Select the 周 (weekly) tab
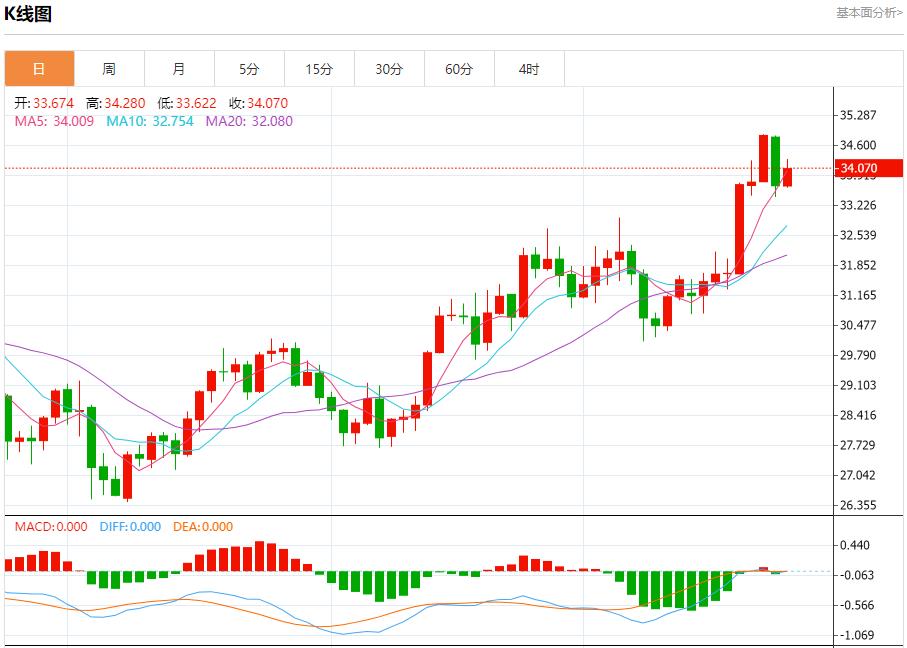The image size is (907, 648). click(109, 69)
